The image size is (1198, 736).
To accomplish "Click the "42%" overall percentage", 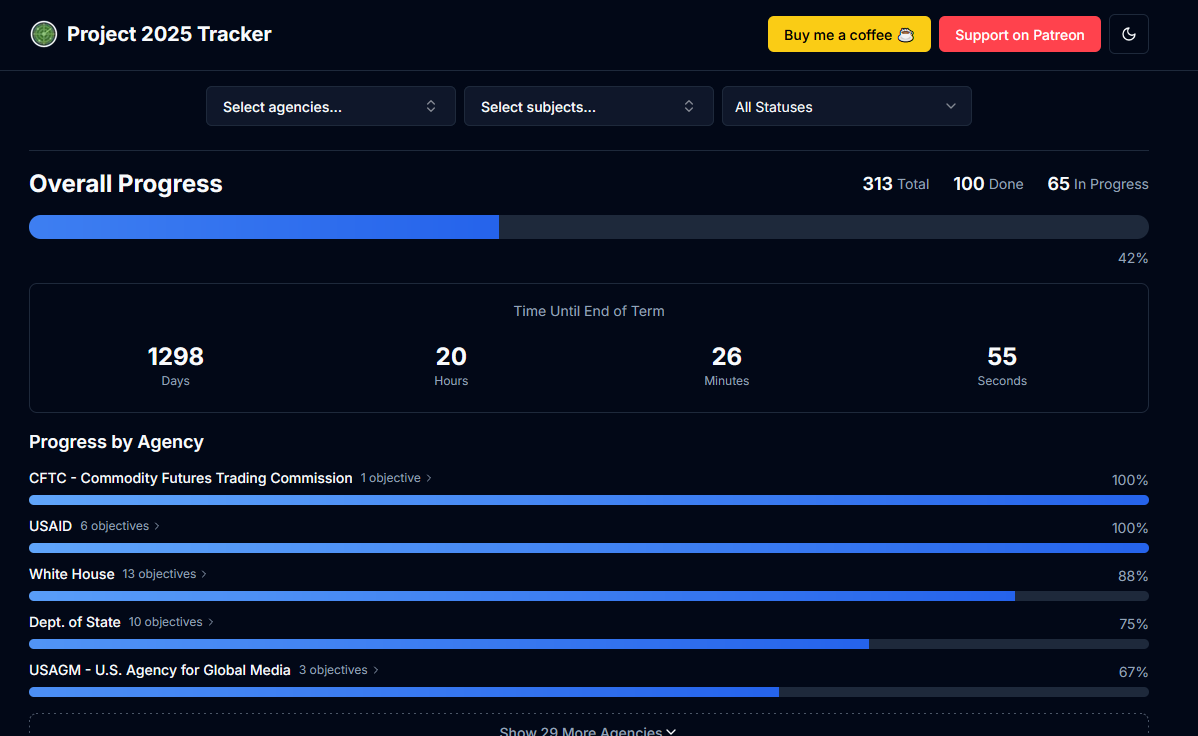I will coord(1133,258).
